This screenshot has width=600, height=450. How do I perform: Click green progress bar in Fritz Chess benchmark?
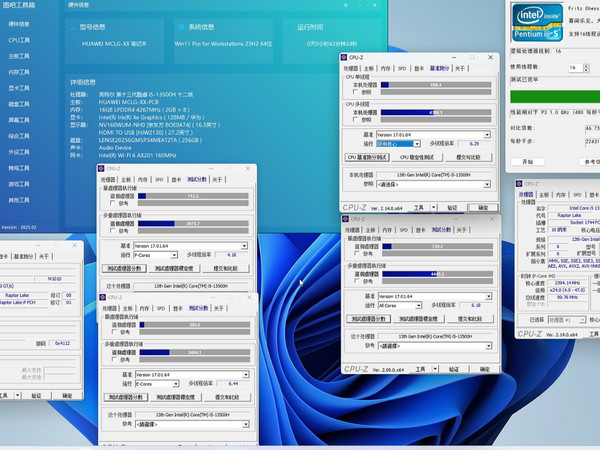tap(555, 96)
